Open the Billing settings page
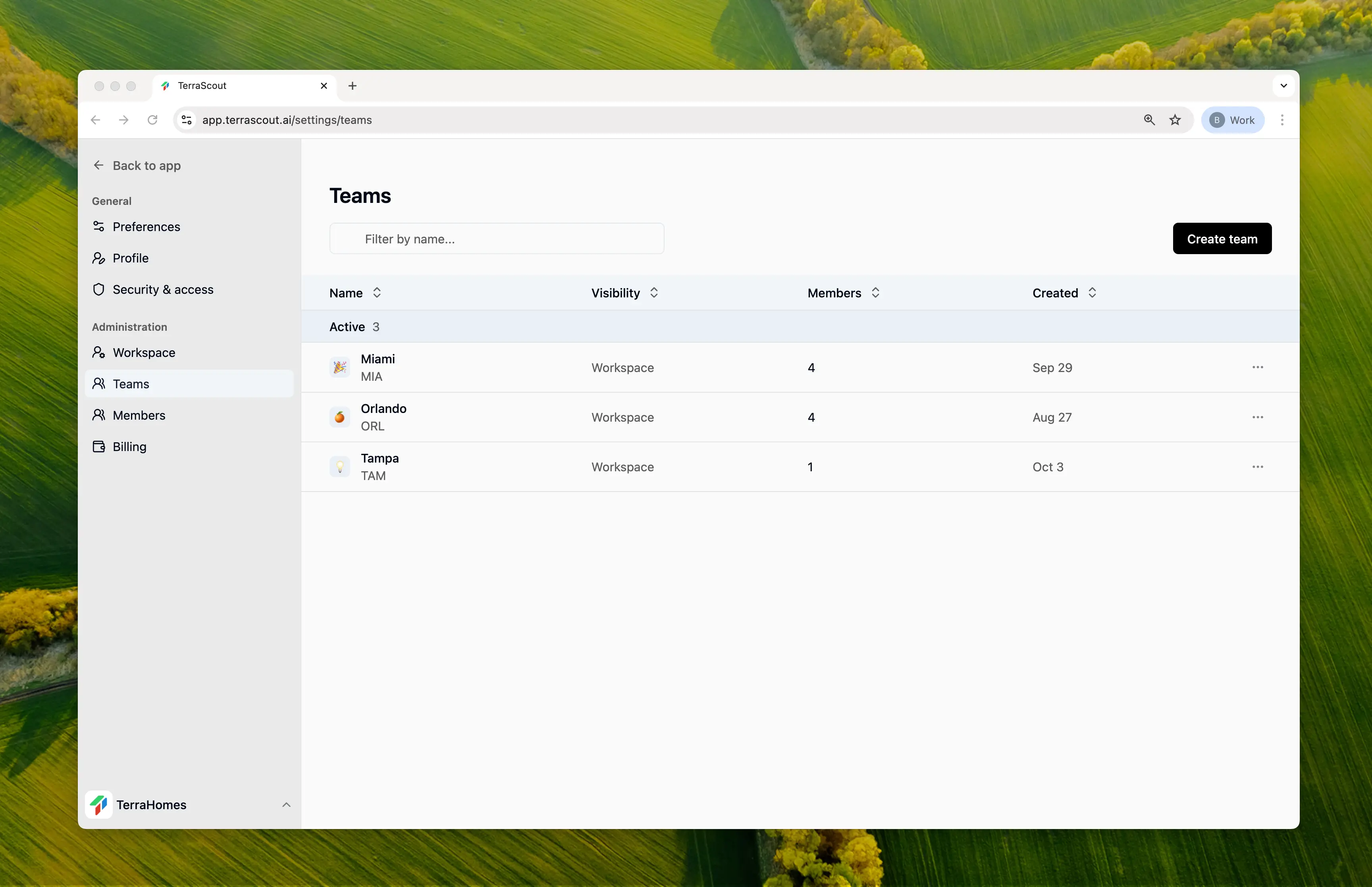Image resolution: width=1372 pixels, height=887 pixels. tap(129, 446)
